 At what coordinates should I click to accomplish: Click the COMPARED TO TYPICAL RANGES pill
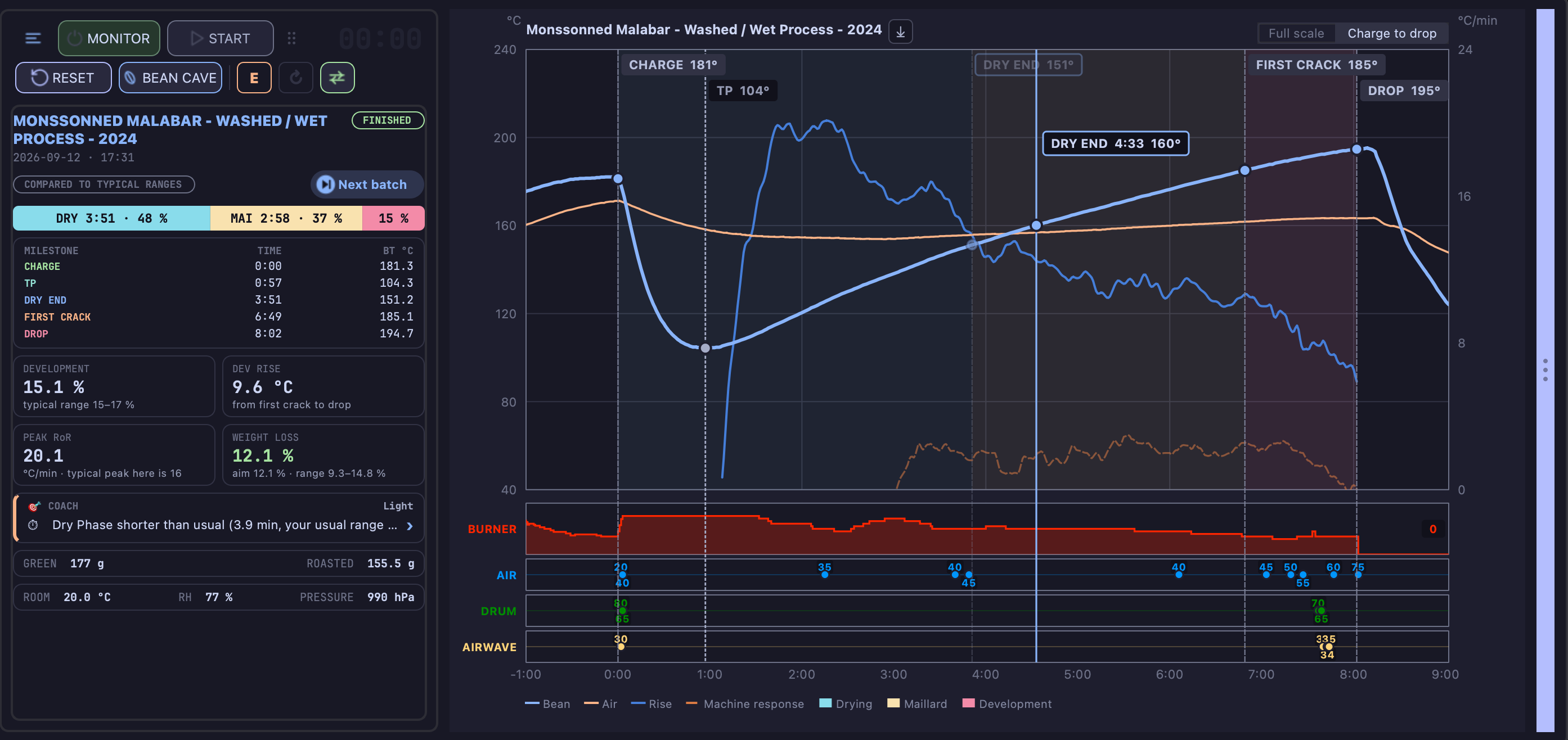[x=104, y=184]
